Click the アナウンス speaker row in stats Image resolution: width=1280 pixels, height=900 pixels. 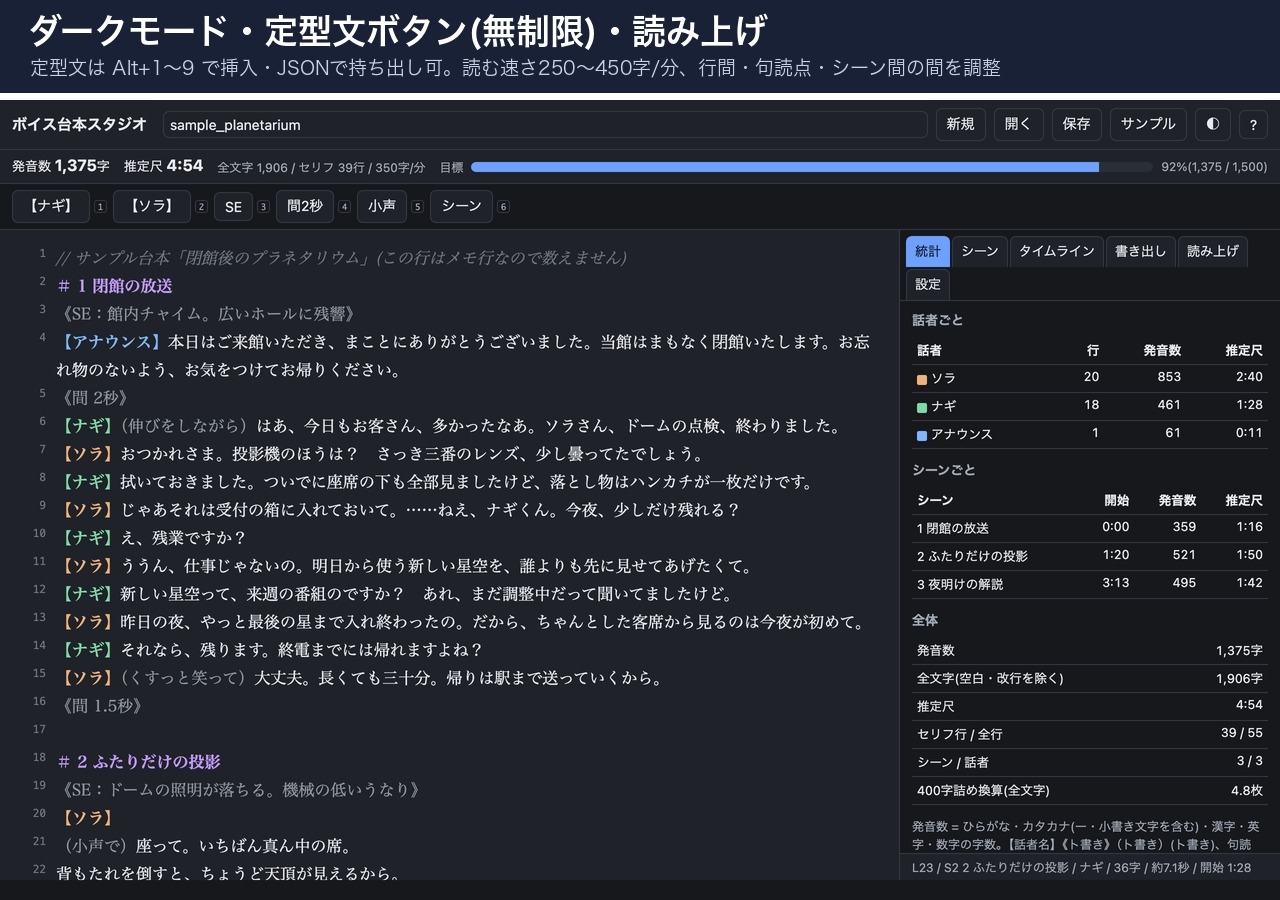1090,434
